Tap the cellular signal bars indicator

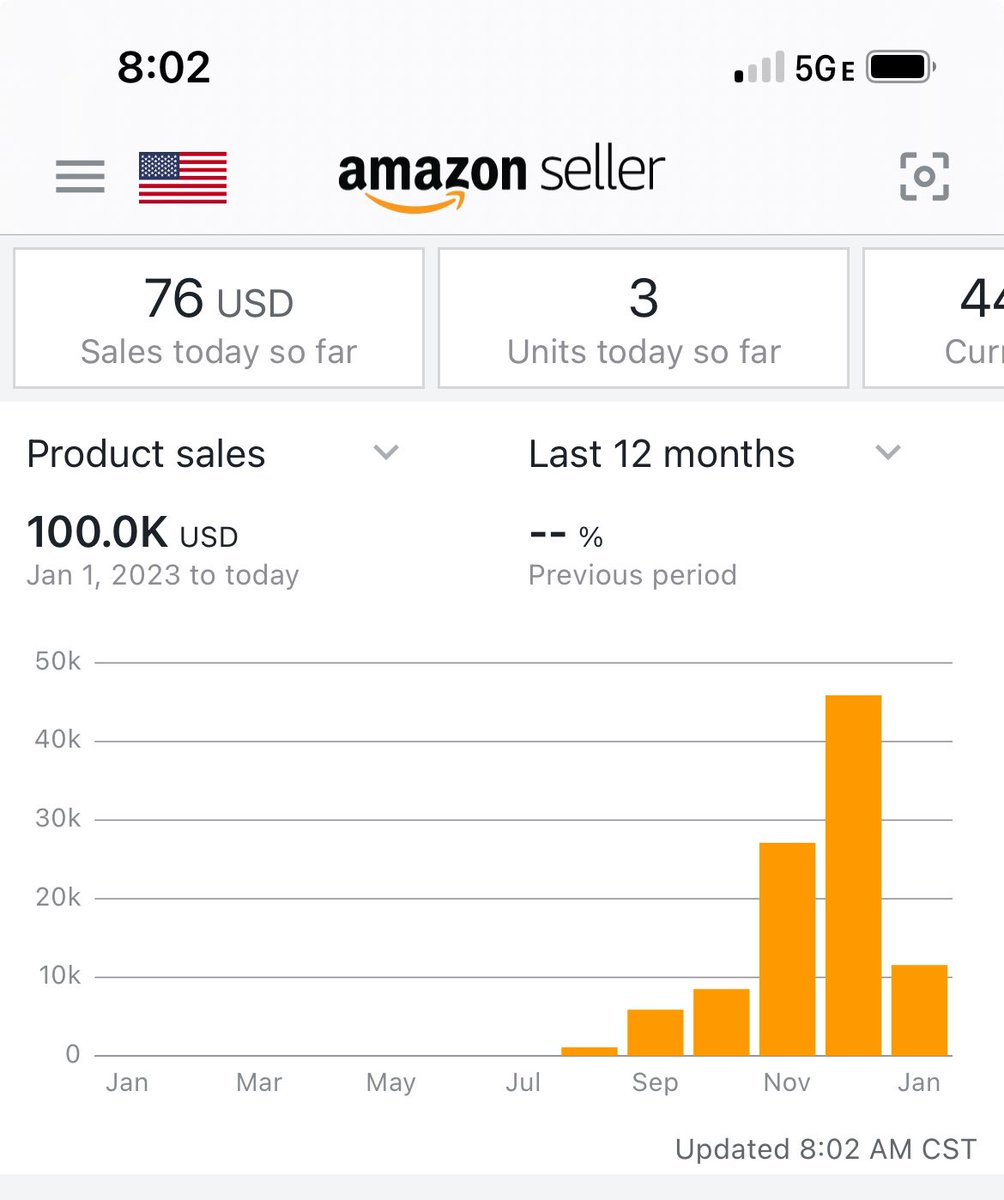pyautogui.click(x=759, y=69)
